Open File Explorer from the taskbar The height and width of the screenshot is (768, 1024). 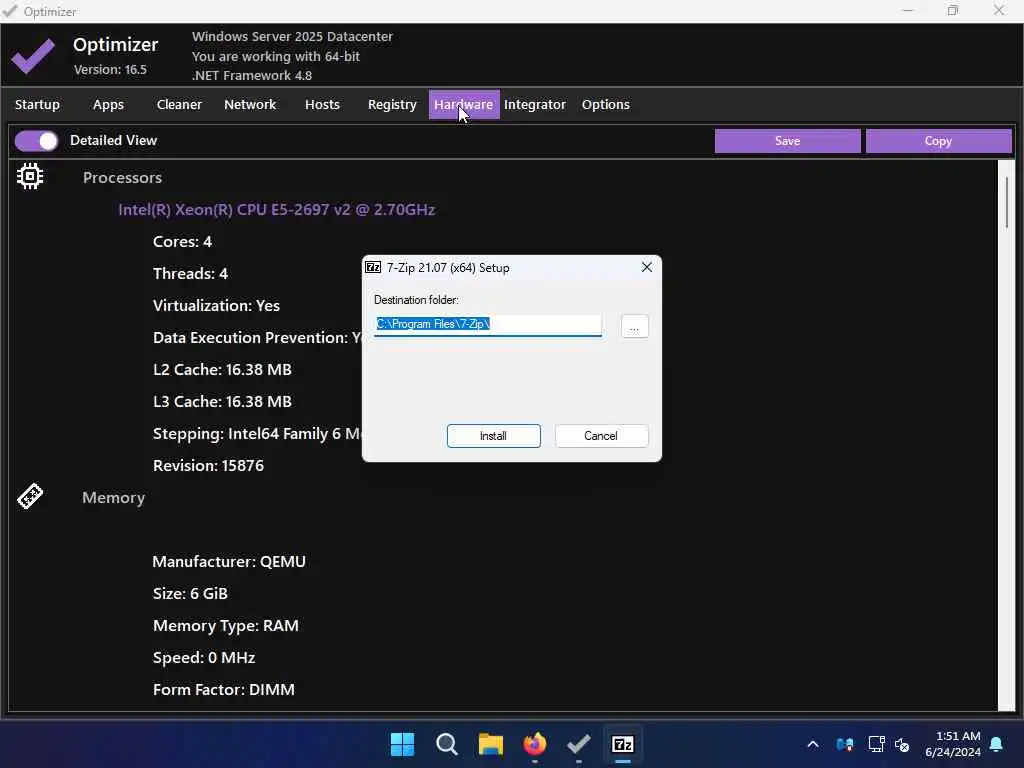pos(490,744)
